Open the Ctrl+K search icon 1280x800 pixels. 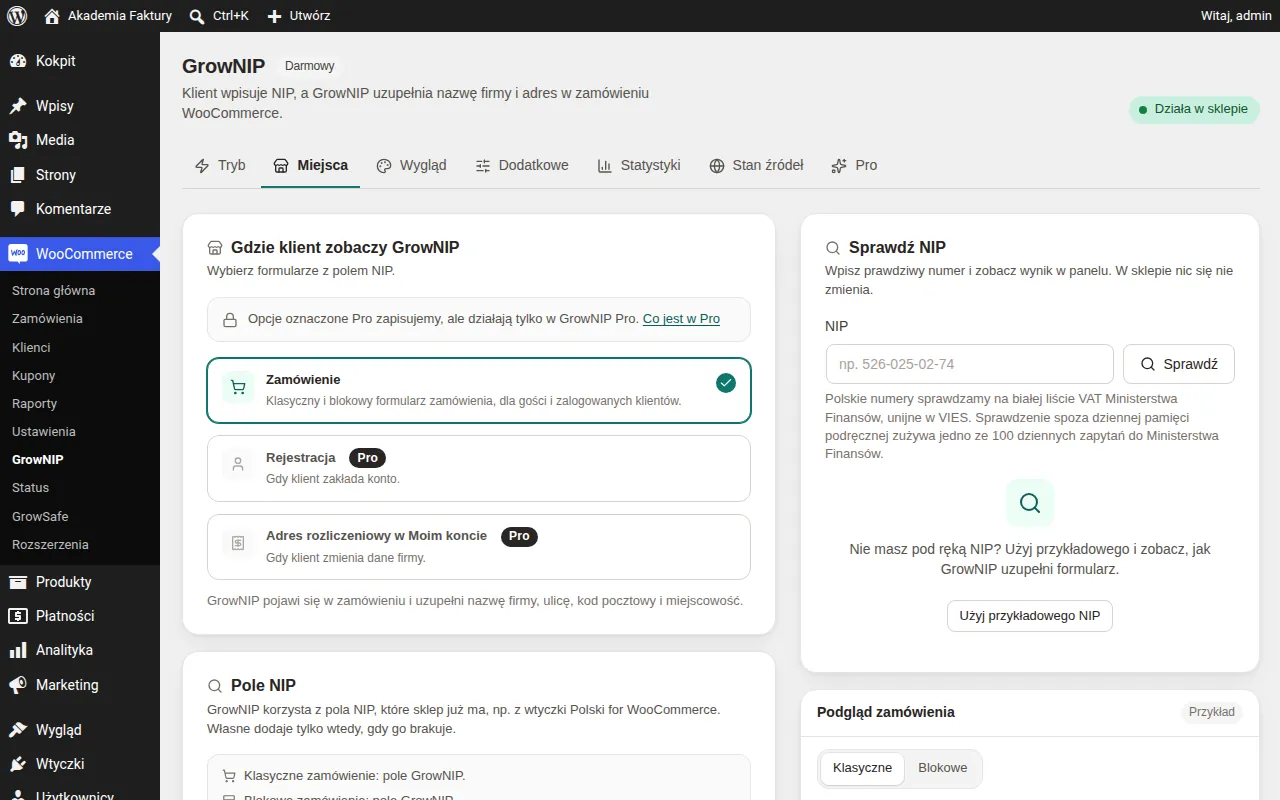click(x=197, y=16)
